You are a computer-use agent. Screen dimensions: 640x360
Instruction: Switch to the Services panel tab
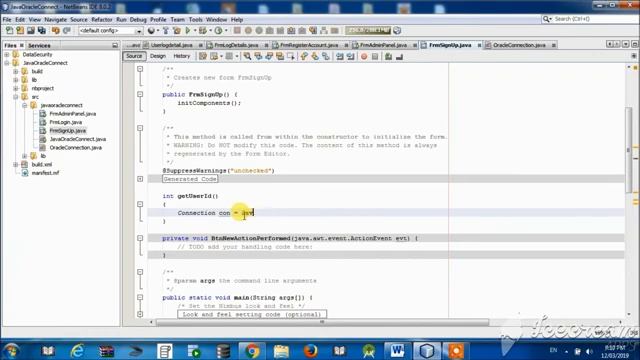coord(39,46)
